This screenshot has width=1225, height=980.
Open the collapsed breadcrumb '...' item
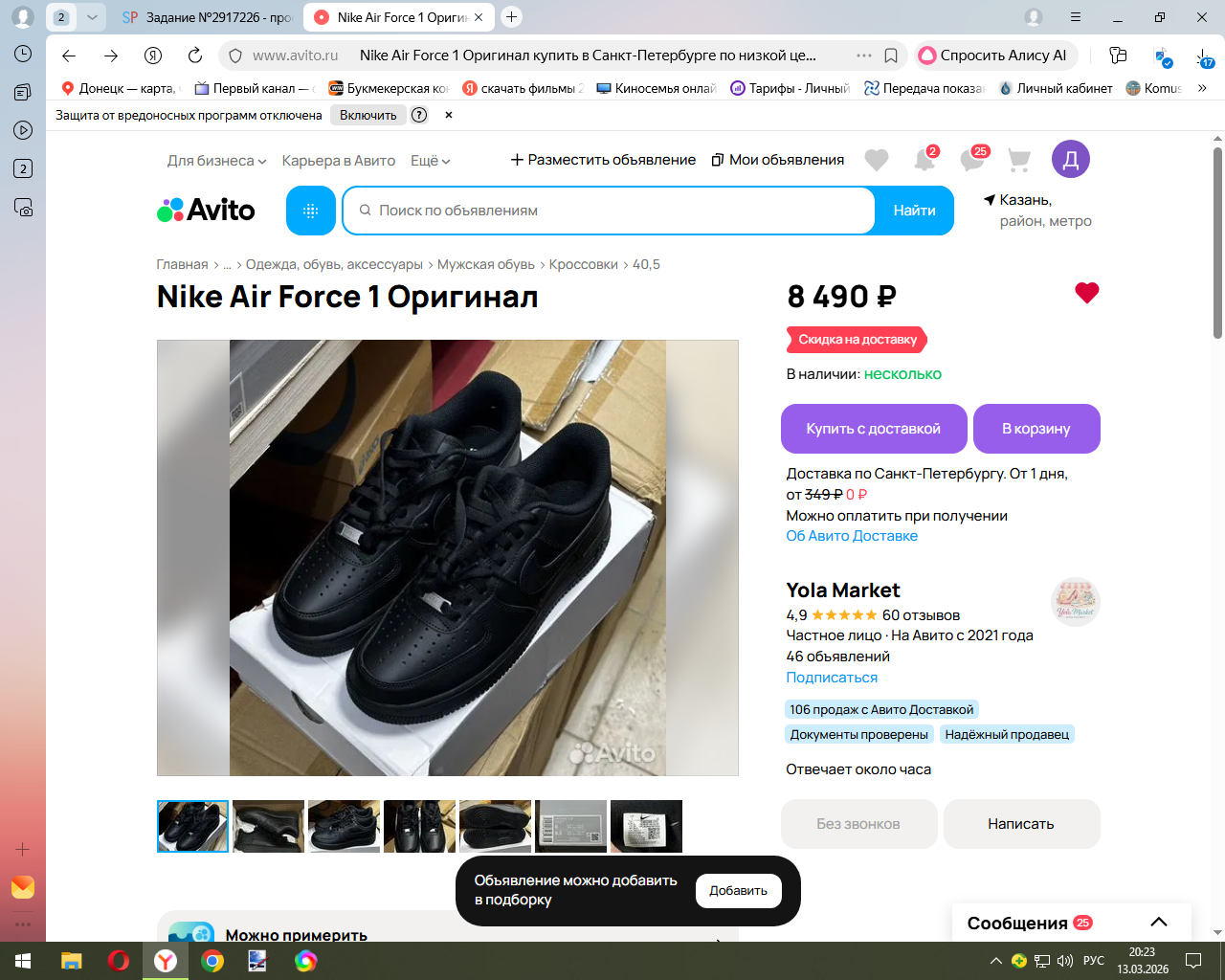tap(227, 264)
